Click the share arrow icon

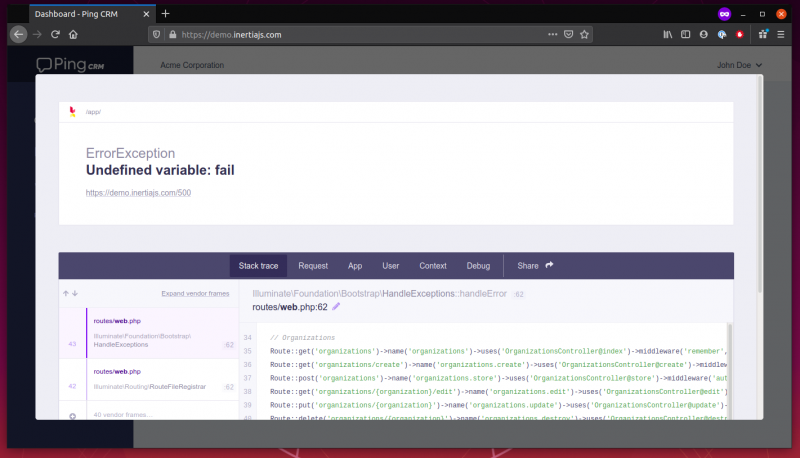[549, 265]
